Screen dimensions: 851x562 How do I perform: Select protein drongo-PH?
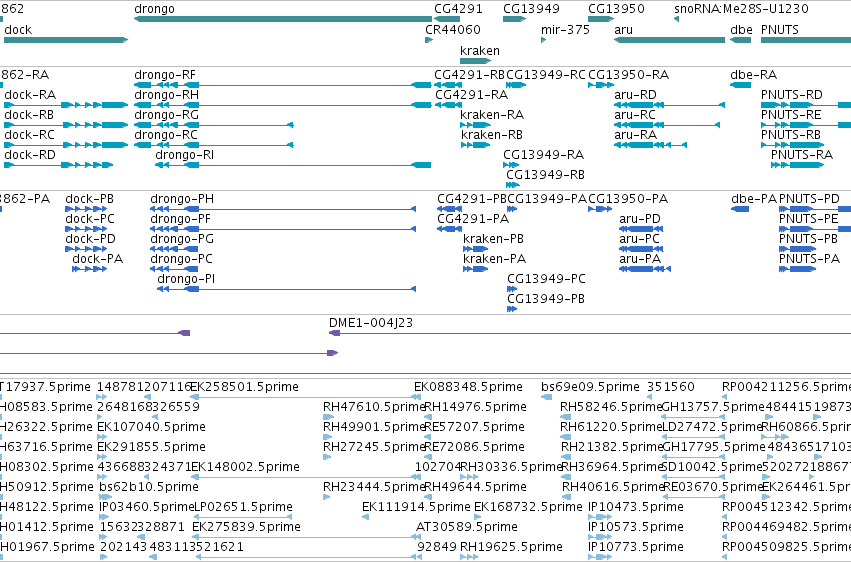[x=283, y=209]
